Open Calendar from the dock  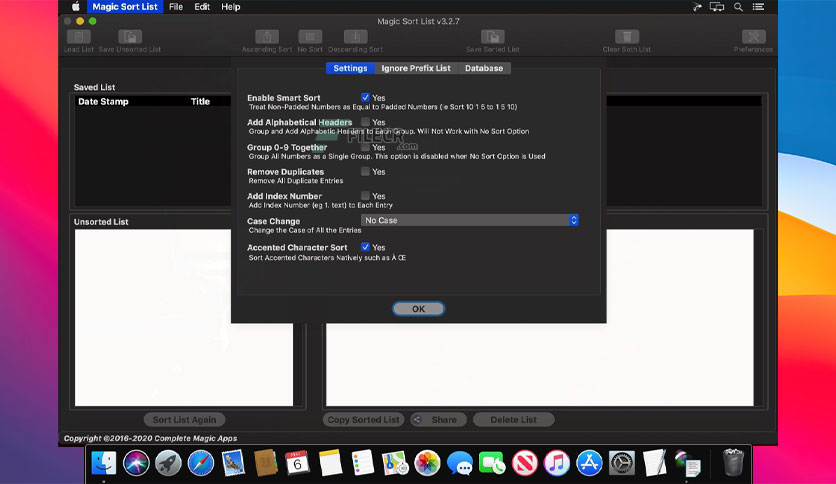298,463
